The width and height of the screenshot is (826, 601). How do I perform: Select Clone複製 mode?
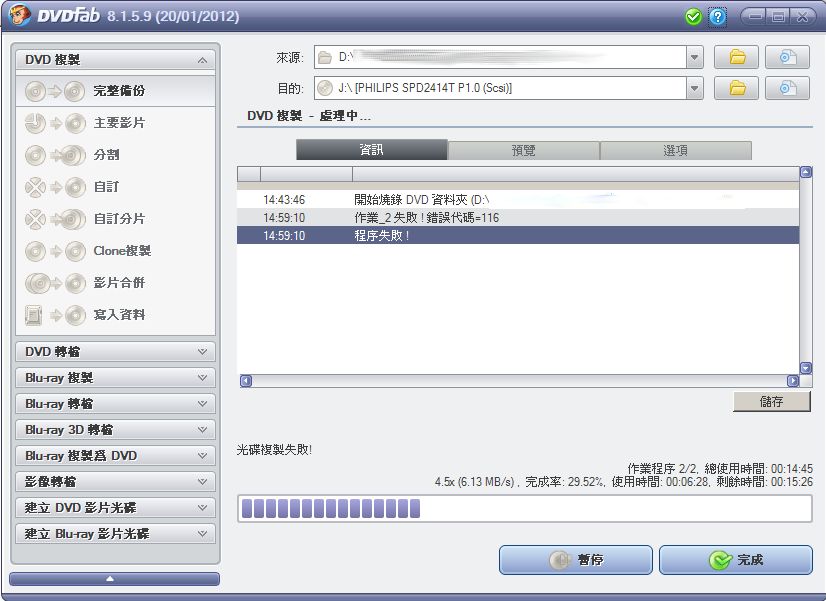tap(115, 251)
